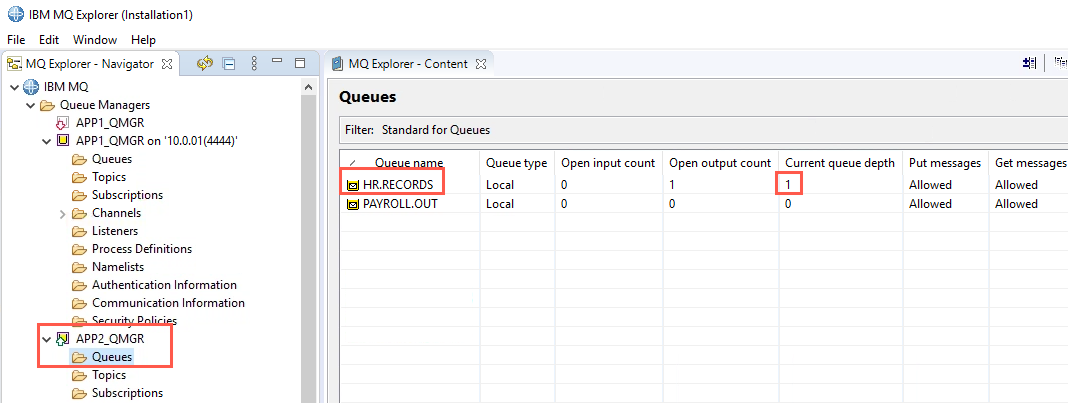The image size is (1068, 403).
Task: Click the refresh icon in Navigator toolbar
Action: [x=204, y=64]
